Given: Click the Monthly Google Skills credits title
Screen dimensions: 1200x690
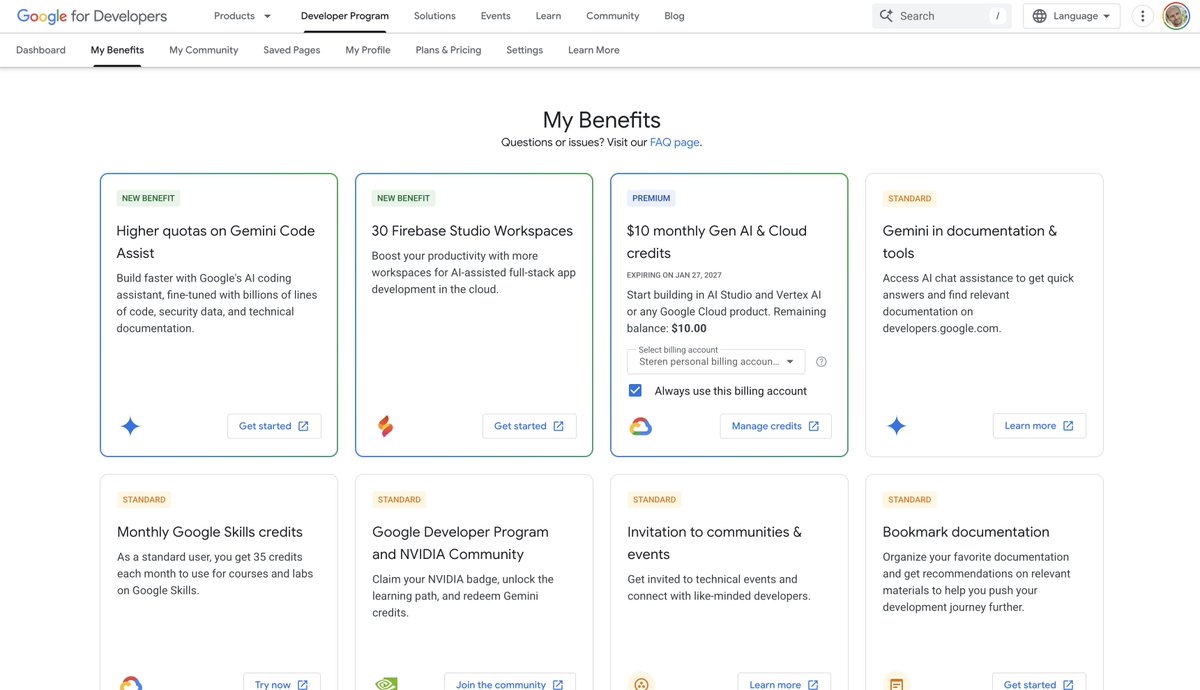Looking at the screenshot, I should click(210, 532).
